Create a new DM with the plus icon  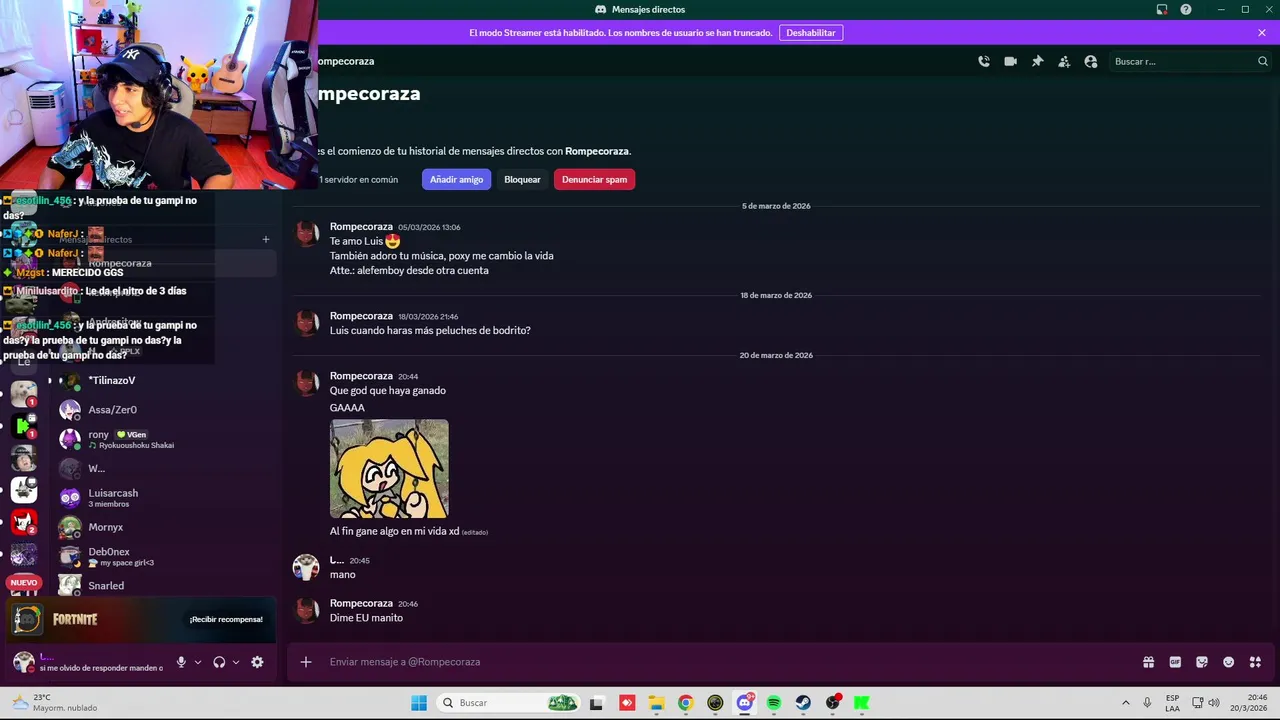click(x=266, y=239)
